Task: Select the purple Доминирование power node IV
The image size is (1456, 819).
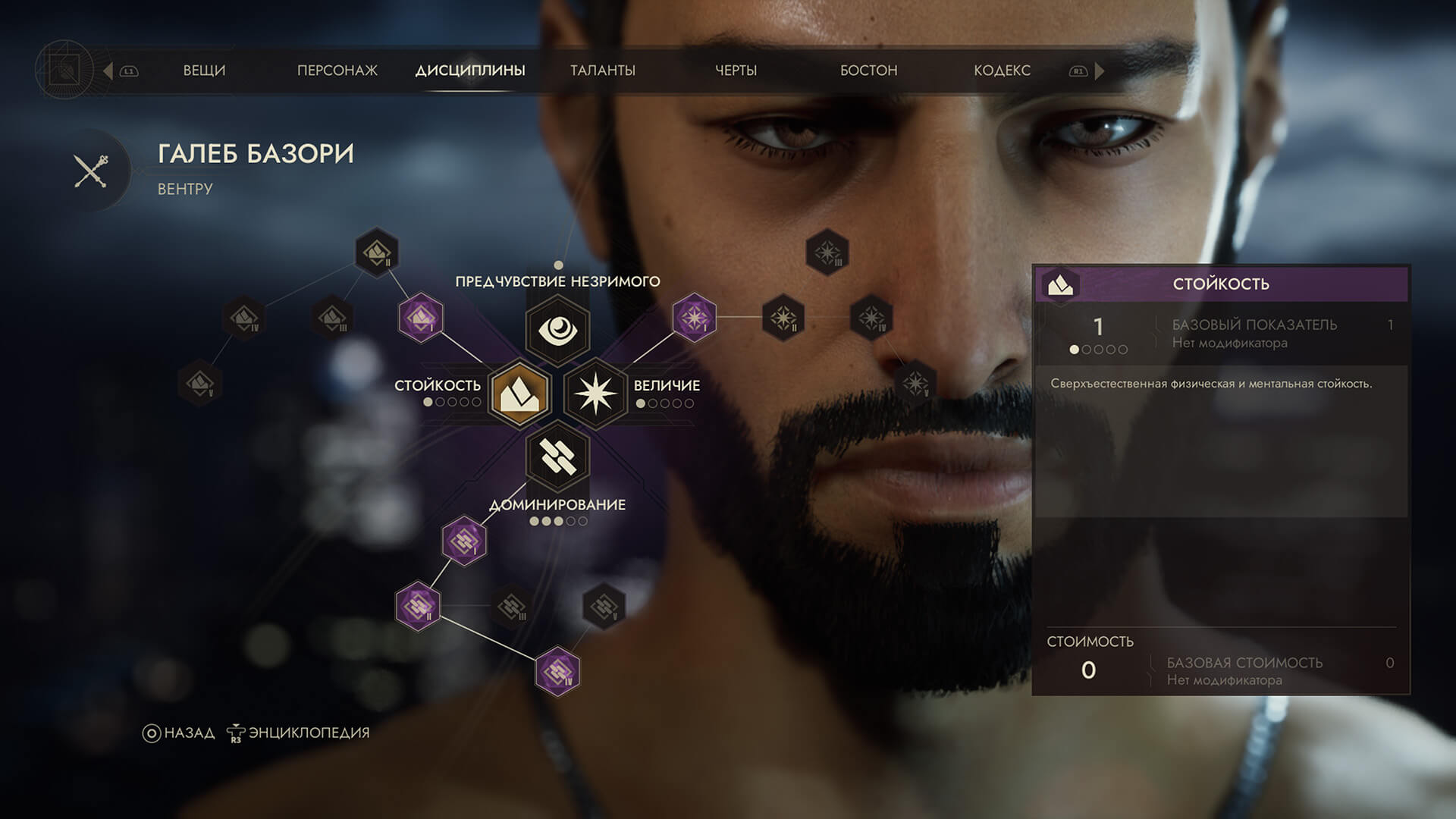Action: (x=558, y=671)
